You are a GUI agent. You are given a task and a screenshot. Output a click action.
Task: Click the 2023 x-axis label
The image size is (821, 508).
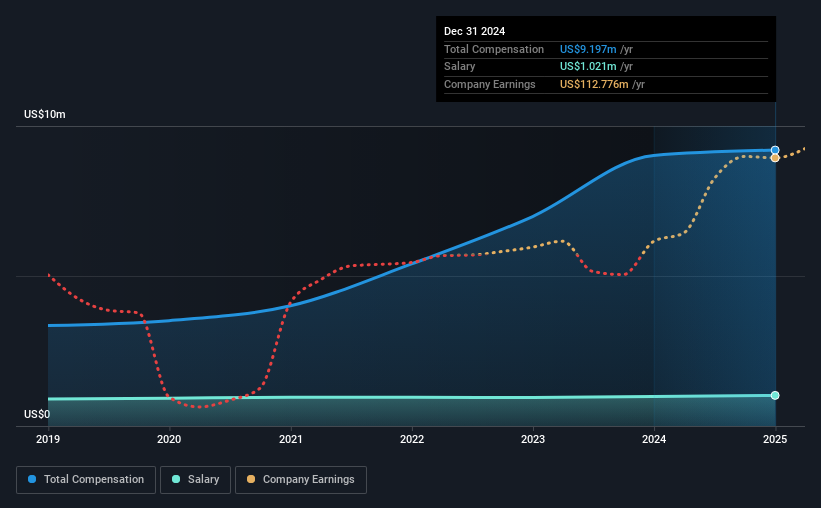click(533, 439)
